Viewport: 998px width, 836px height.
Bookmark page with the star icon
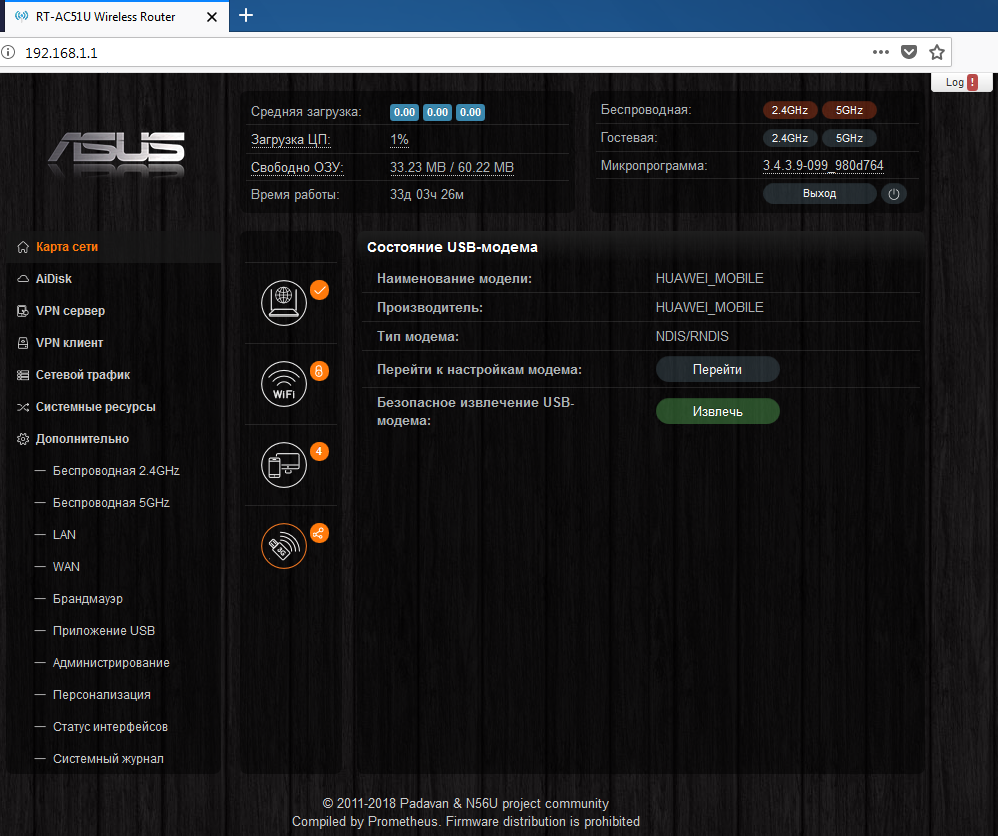pyautogui.click(x=936, y=52)
